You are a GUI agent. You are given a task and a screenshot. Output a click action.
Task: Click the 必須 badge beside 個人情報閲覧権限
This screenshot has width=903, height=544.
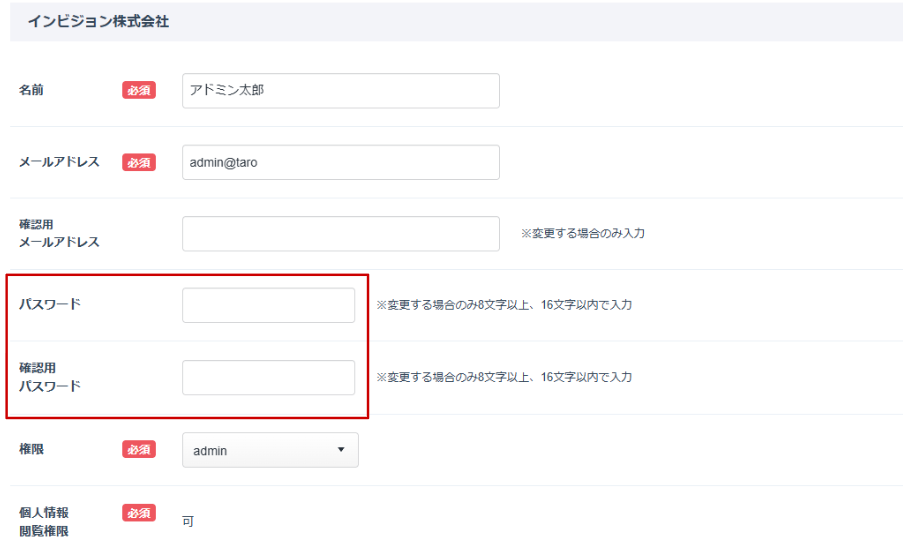pos(139,513)
